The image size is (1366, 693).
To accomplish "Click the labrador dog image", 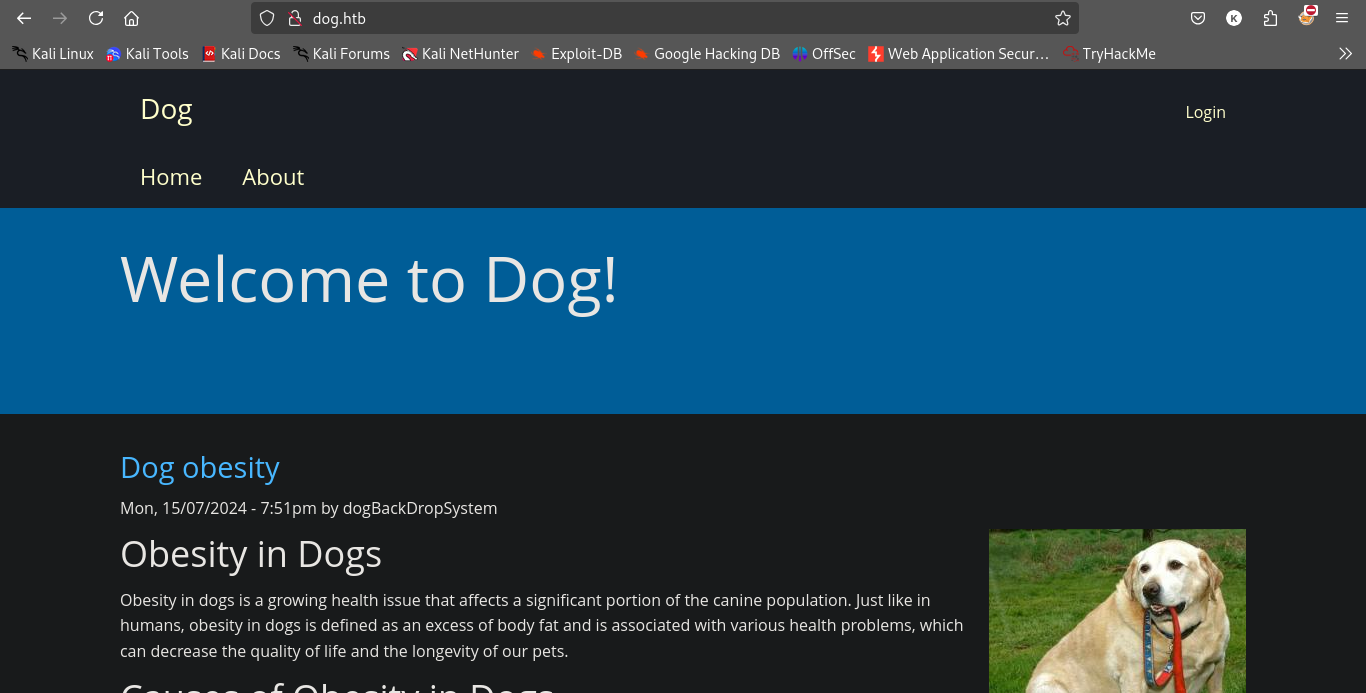I will [1117, 610].
